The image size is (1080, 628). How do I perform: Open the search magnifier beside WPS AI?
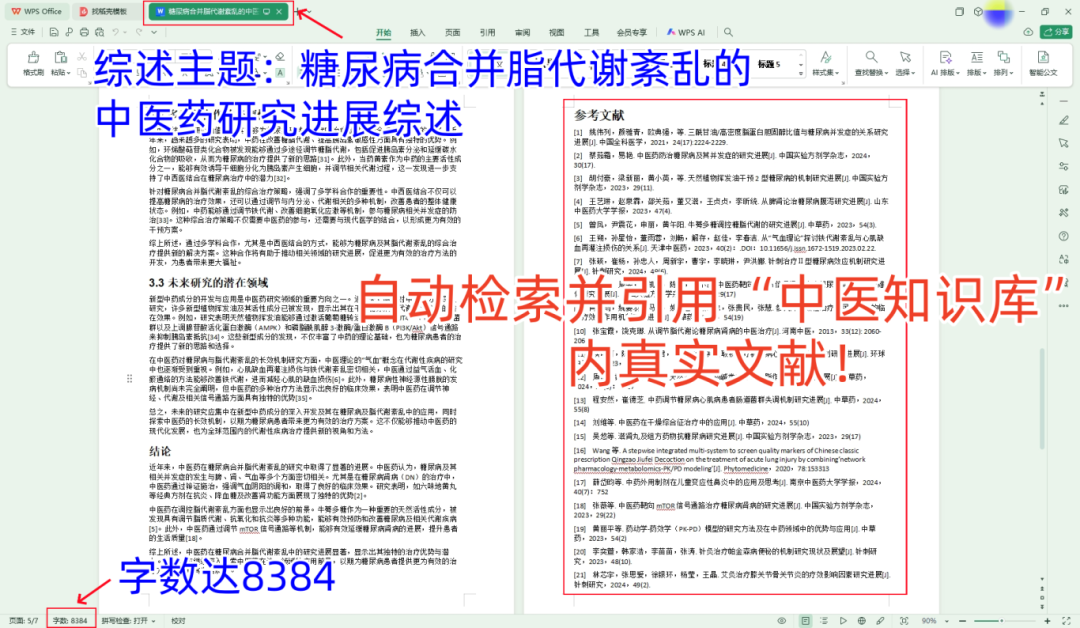click(x=728, y=32)
